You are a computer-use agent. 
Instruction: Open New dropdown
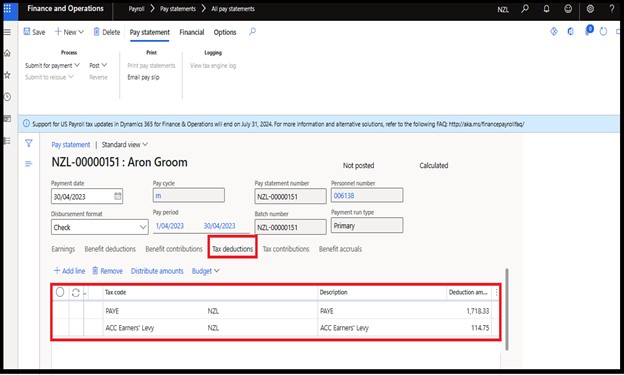69,32
